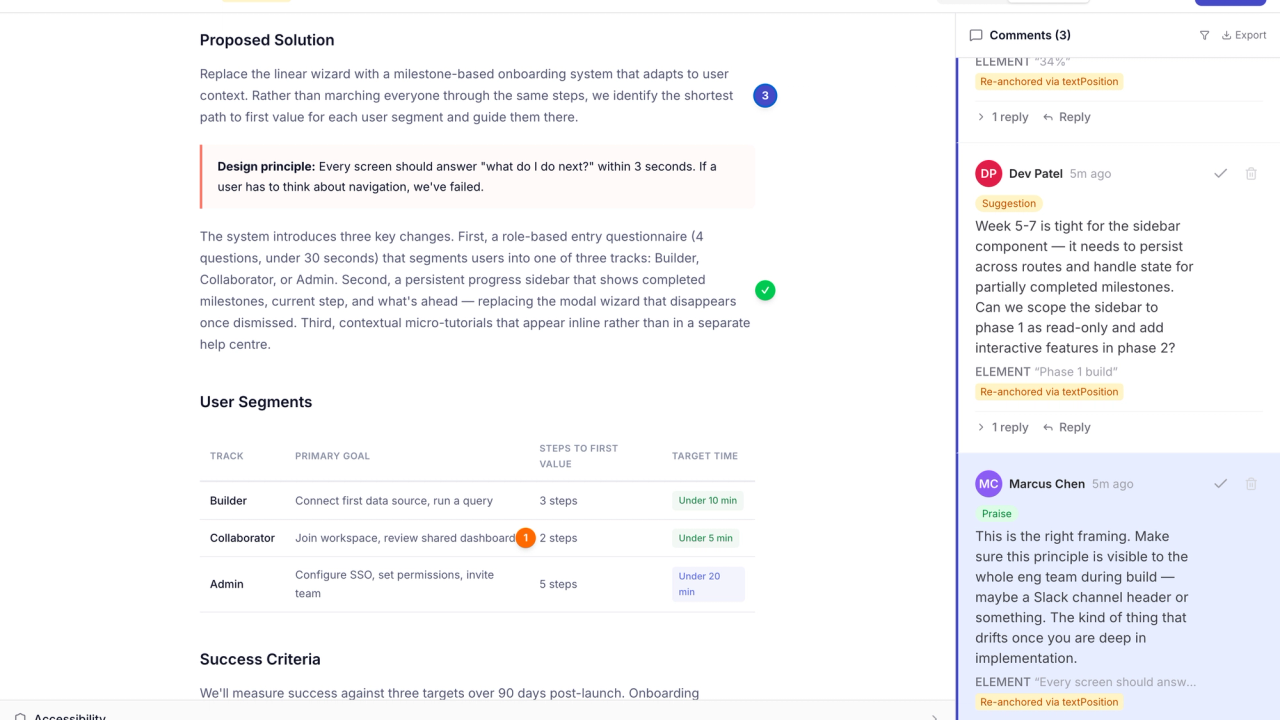Click the "Under 20 min" target badge
The height and width of the screenshot is (720, 1280).
coord(708,584)
